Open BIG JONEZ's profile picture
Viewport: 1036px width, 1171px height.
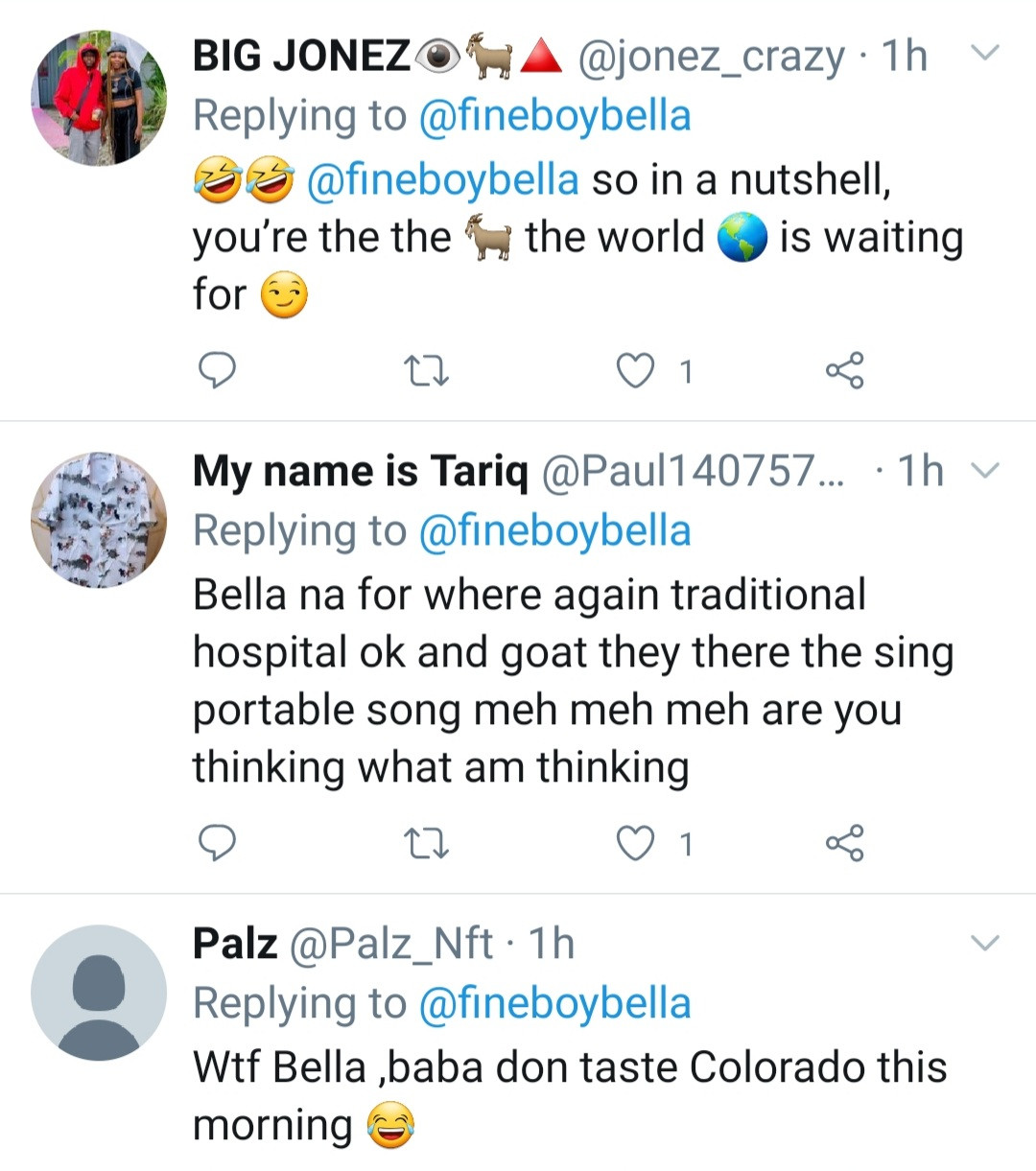99,98
